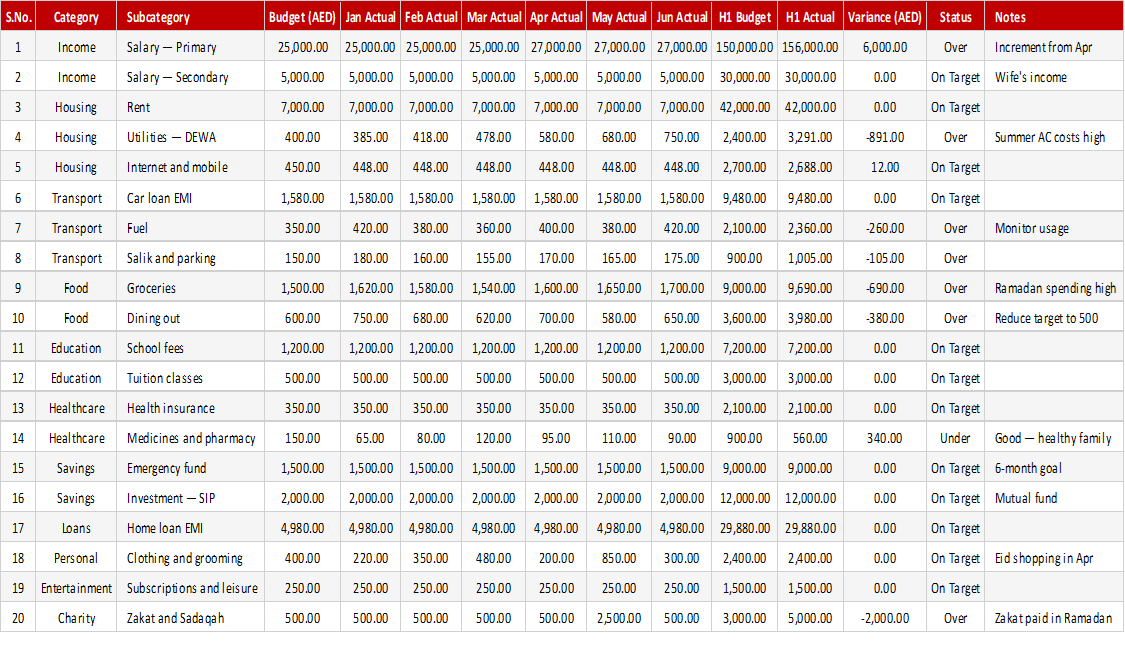Select the 3,291.00 H1 Actual cell
The height and width of the screenshot is (661, 1125).
point(810,138)
